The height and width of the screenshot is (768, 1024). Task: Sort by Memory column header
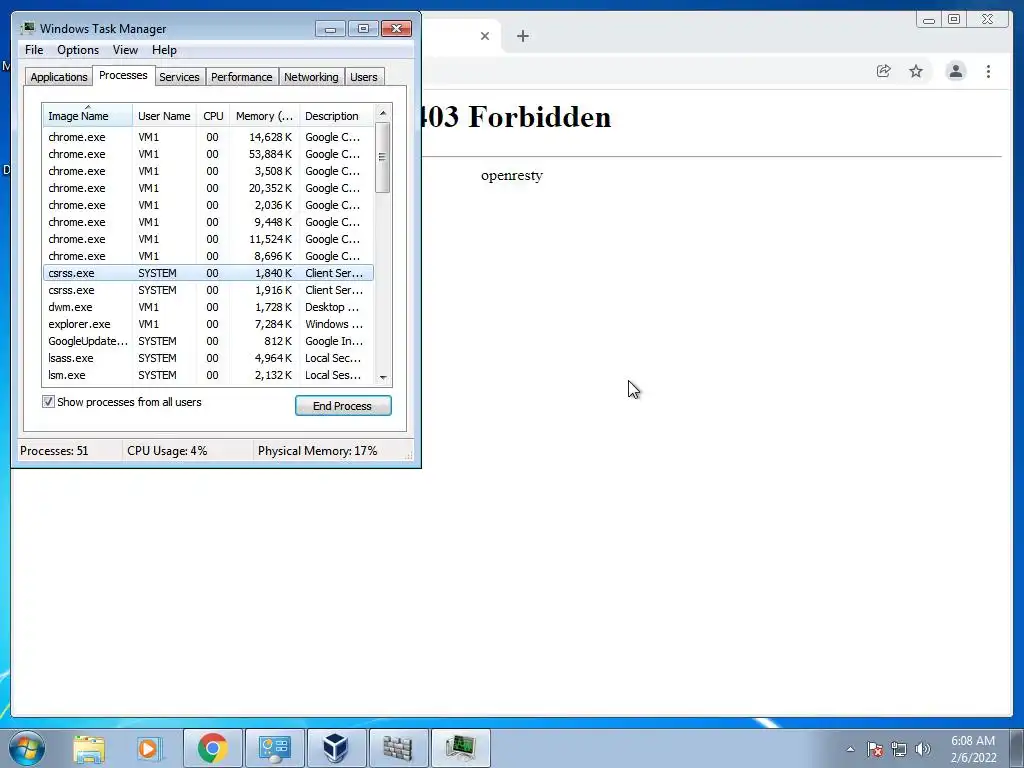[264, 116]
